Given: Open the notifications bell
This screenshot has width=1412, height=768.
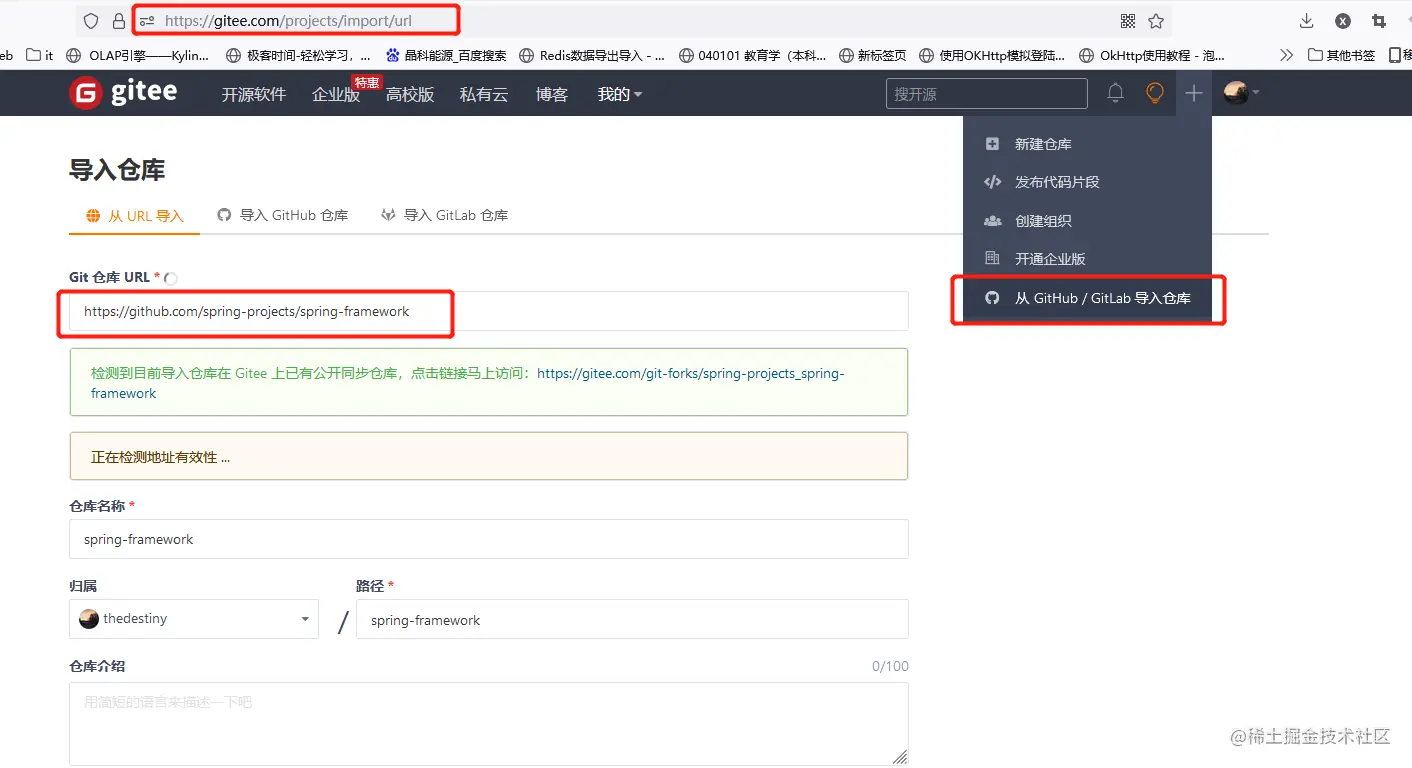Looking at the screenshot, I should 1116,93.
